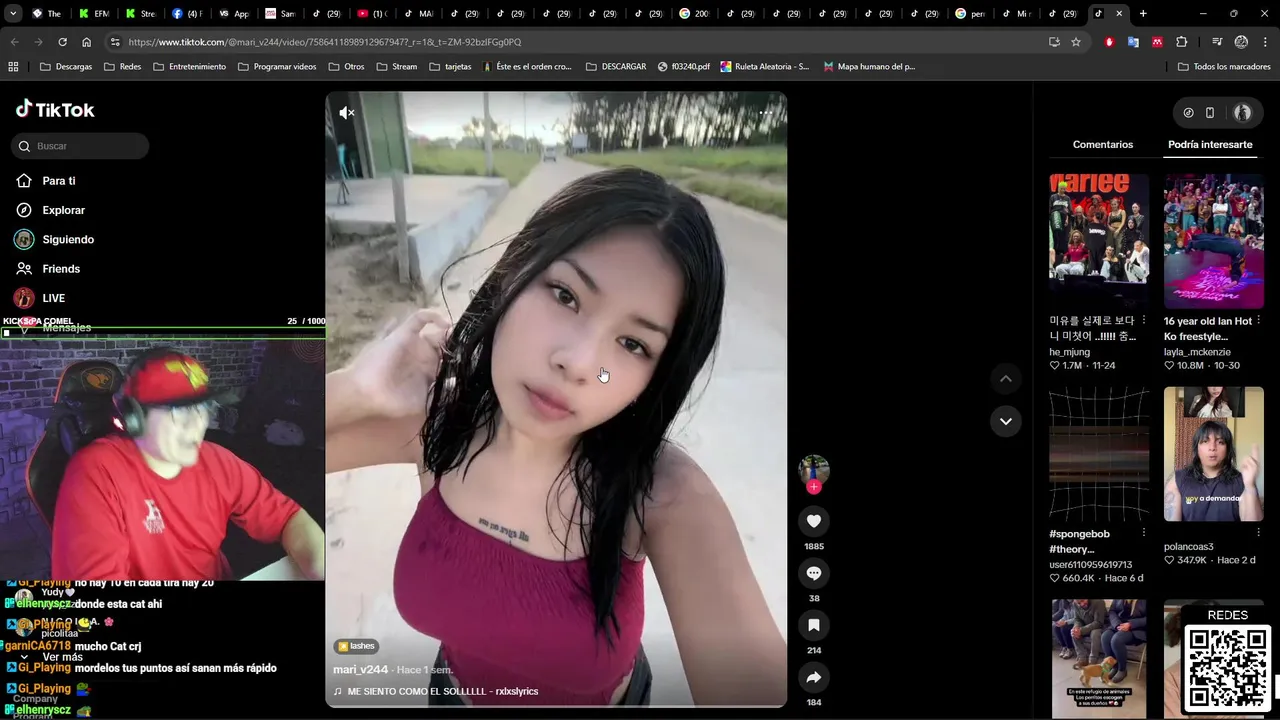Open the browser extensions puzzle icon
Screen dimensions: 1280x720
click(x=1182, y=42)
